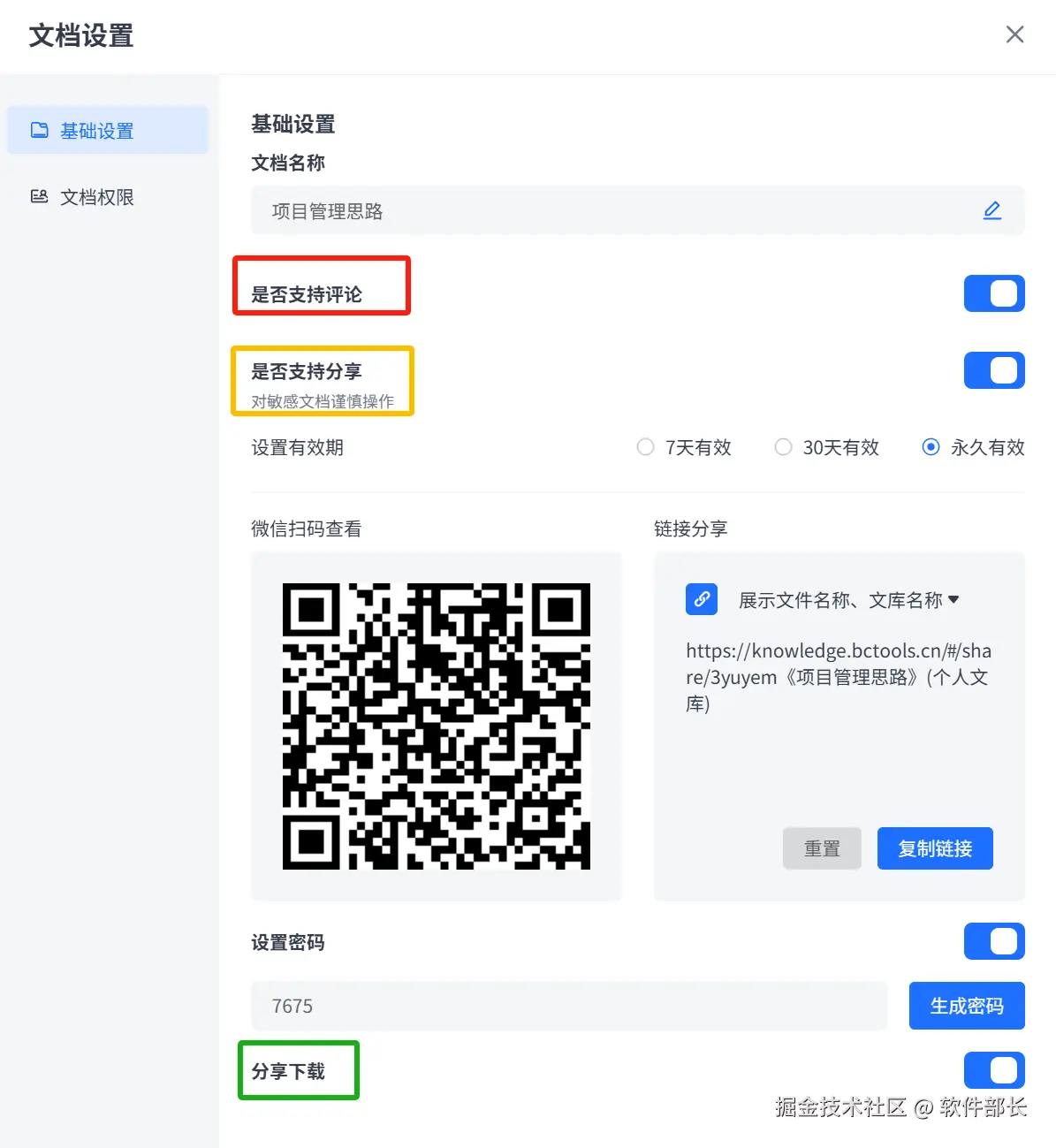Click the WeChat QR code image
Screen dimensions: 1056x1148
437,726
